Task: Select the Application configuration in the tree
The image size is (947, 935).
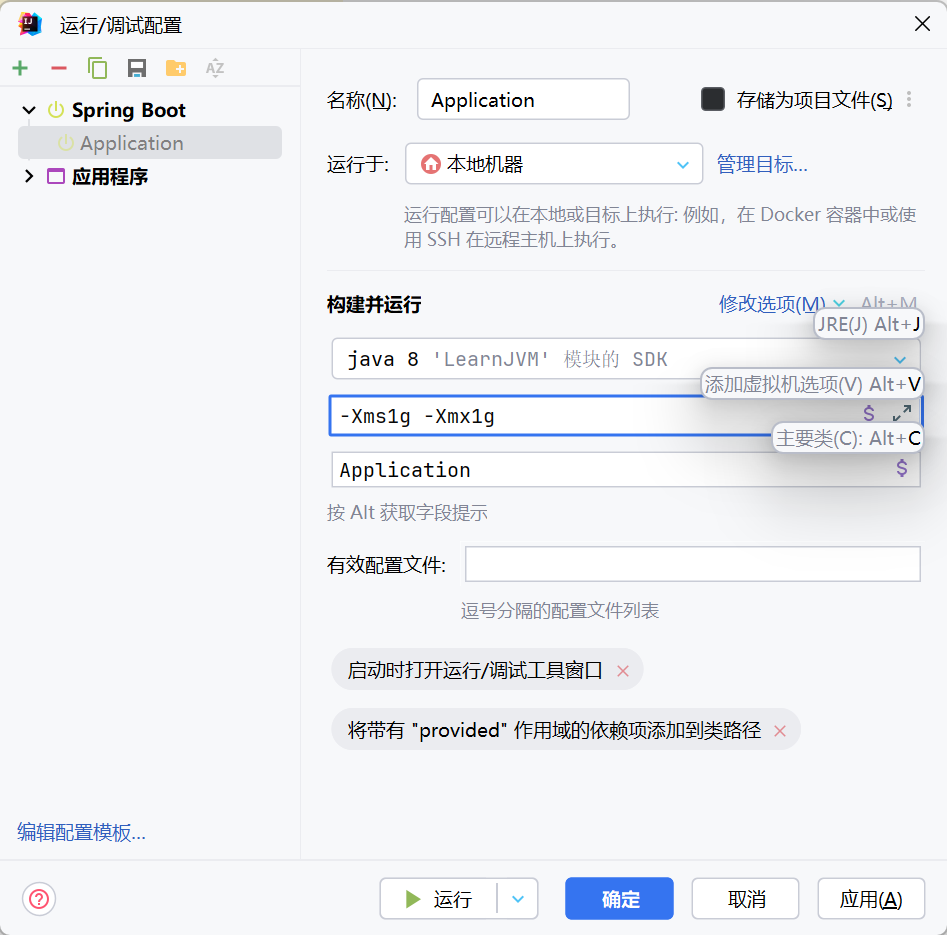Action: 131,143
